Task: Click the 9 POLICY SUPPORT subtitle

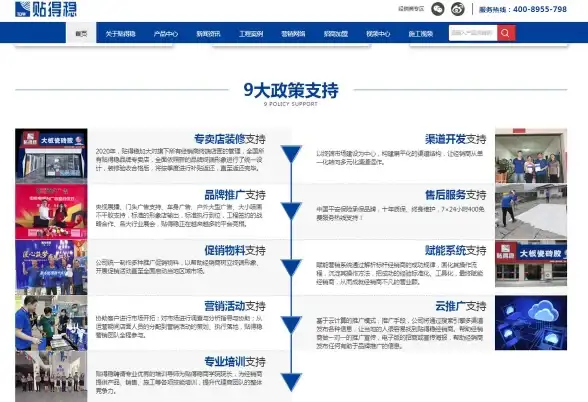Action: coord(291,104)
